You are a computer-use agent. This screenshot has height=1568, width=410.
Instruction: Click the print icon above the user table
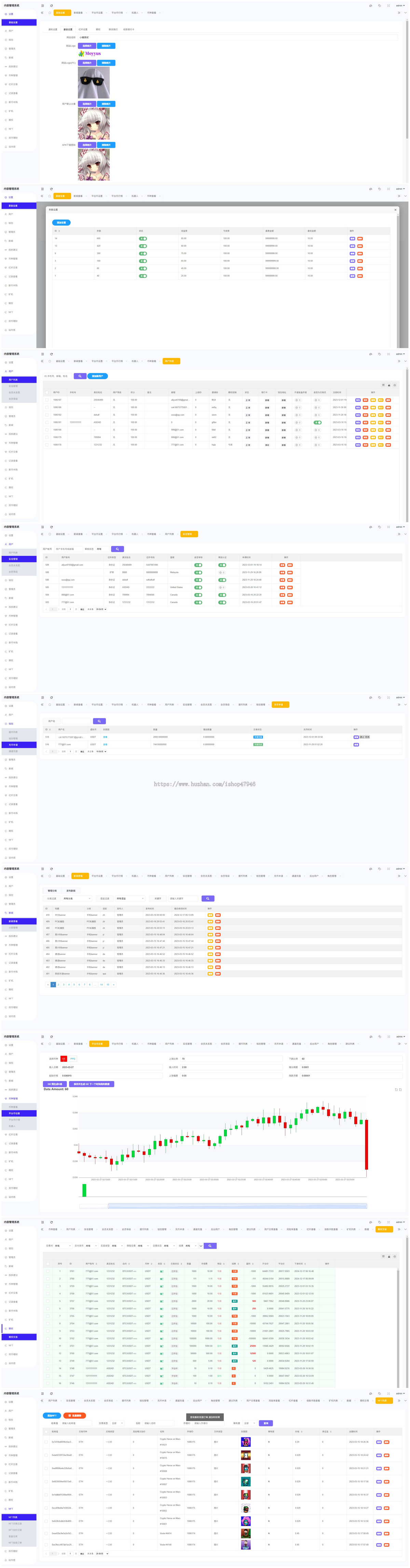(394, 385)
